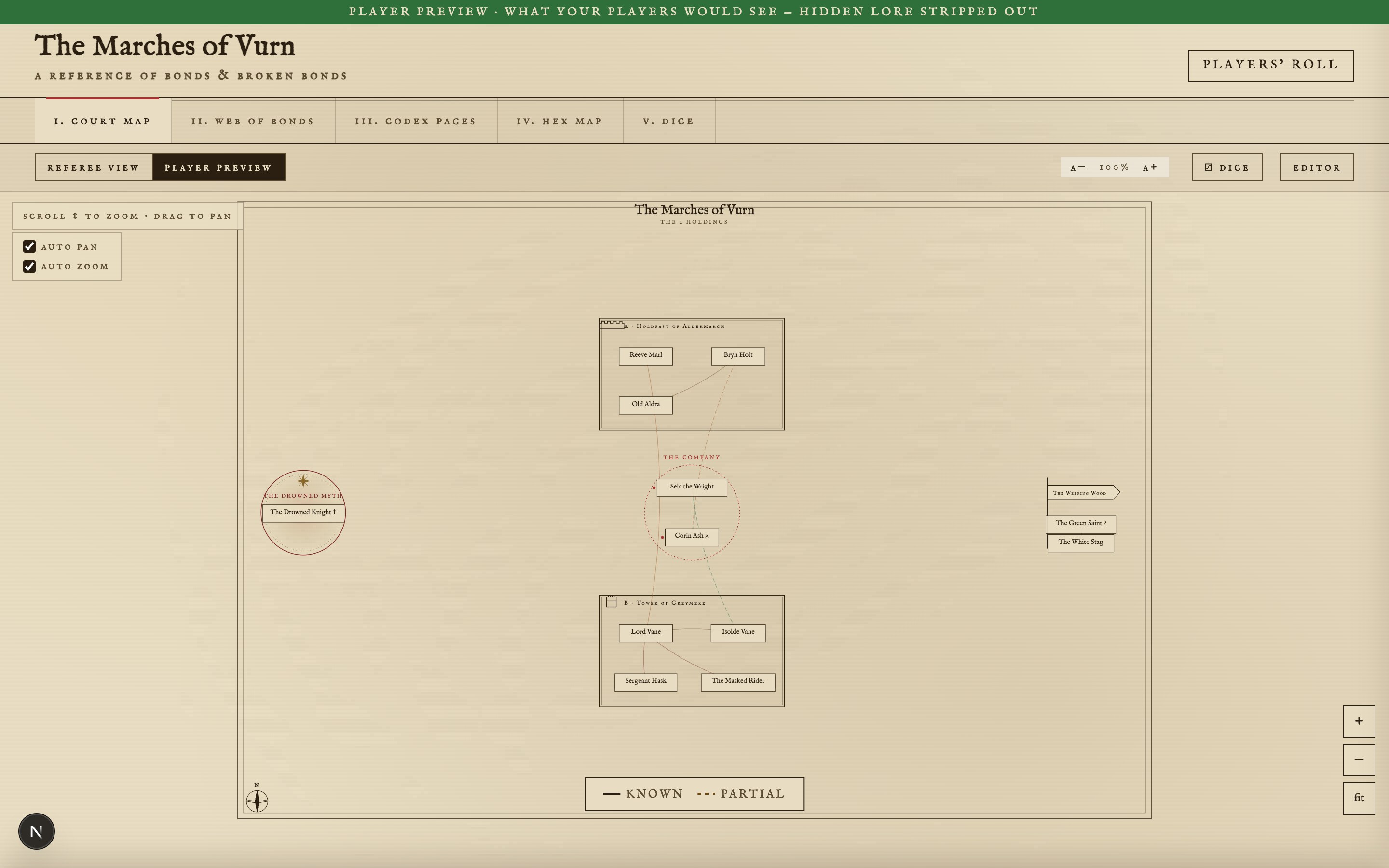Zoom in the map with plus button
Image resolution: width=1389 pixels, height=868 pixels.
point(1359,721)
